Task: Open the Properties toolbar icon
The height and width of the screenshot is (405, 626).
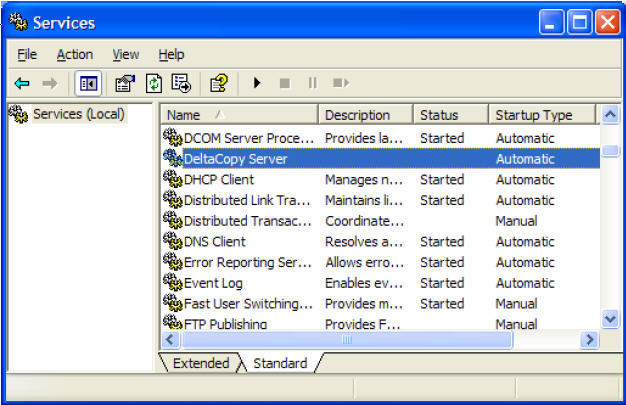Action: point(125,83)
